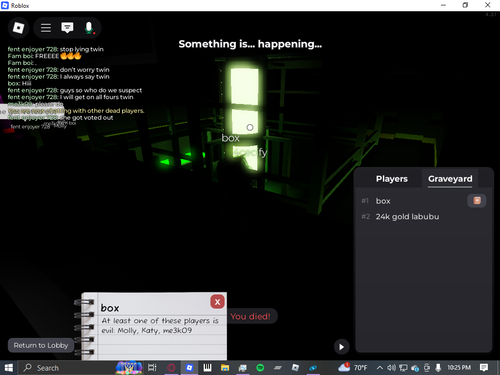Open Task View on the taskbar
The height and width of the screenshot is (375, 500).
point(152,368)
